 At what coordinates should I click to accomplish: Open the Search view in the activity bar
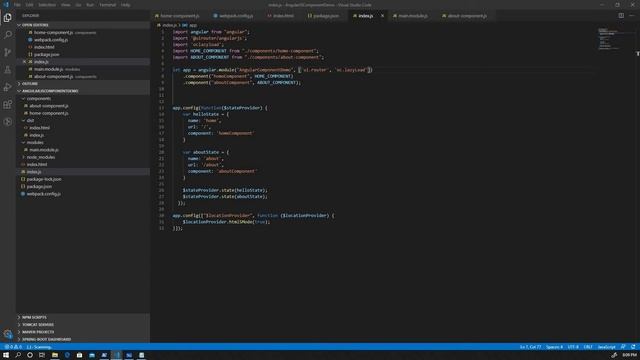(x=7, y=35)
